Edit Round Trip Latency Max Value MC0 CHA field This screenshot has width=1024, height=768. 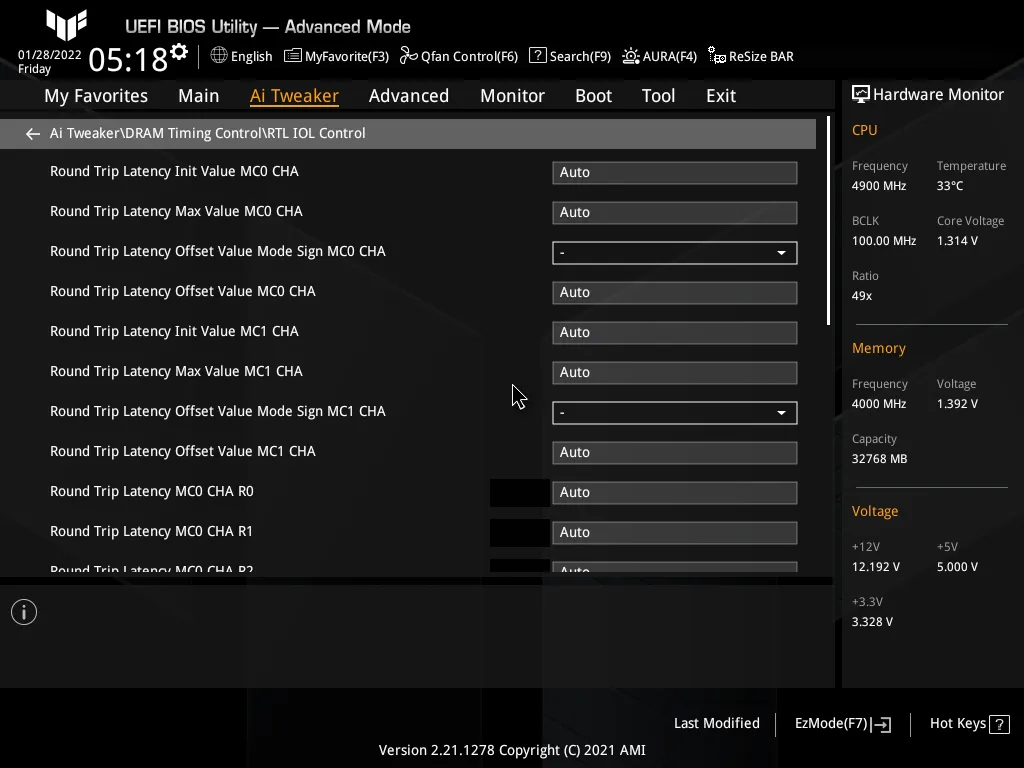tap(675, 212)
